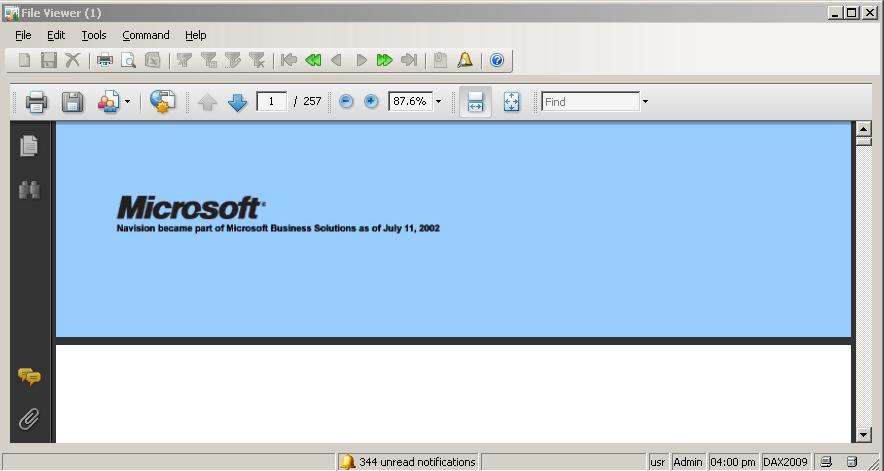Click the filter by grid funnel icon

[209, 60]
